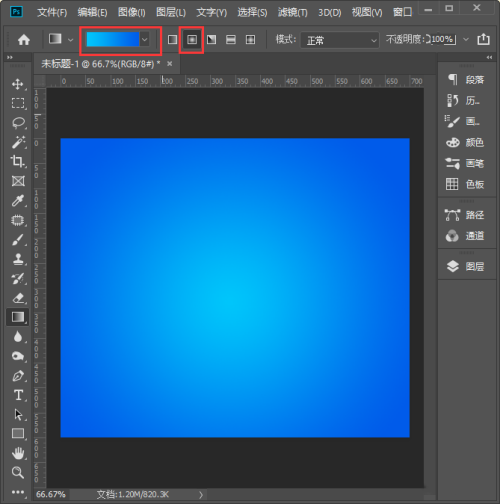500x504 pixels.
Task: Open the 图层 layers panel button
Action: pyautogui.click(x=466, y=266)
